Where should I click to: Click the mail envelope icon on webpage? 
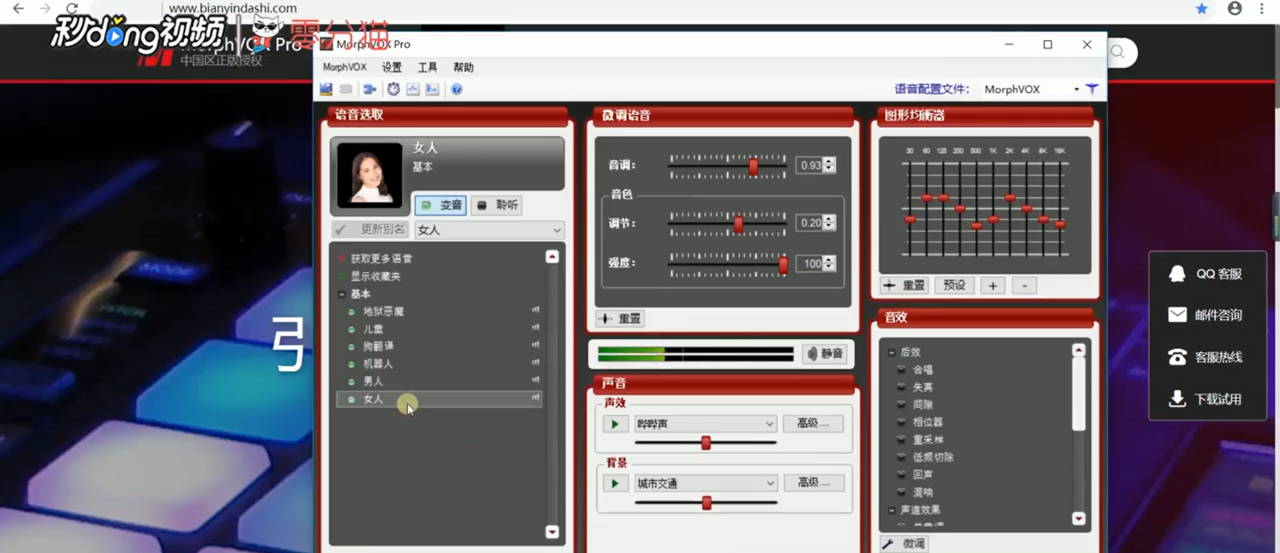(1177, 315)
